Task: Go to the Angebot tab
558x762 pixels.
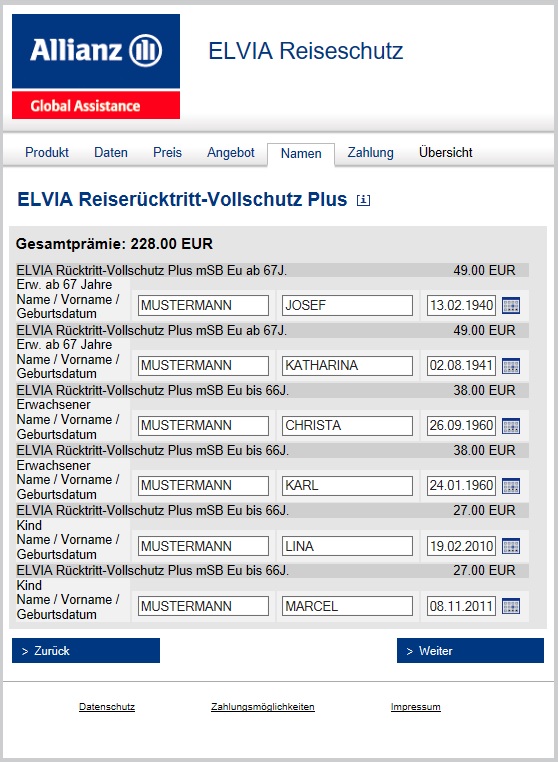Action: pos(231,153)
